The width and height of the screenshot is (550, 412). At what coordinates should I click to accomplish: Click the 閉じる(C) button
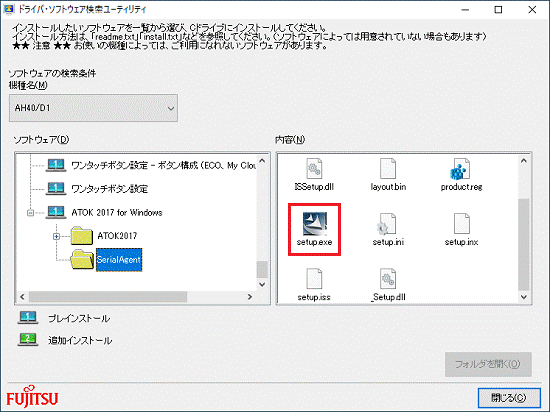click(509, 398)
